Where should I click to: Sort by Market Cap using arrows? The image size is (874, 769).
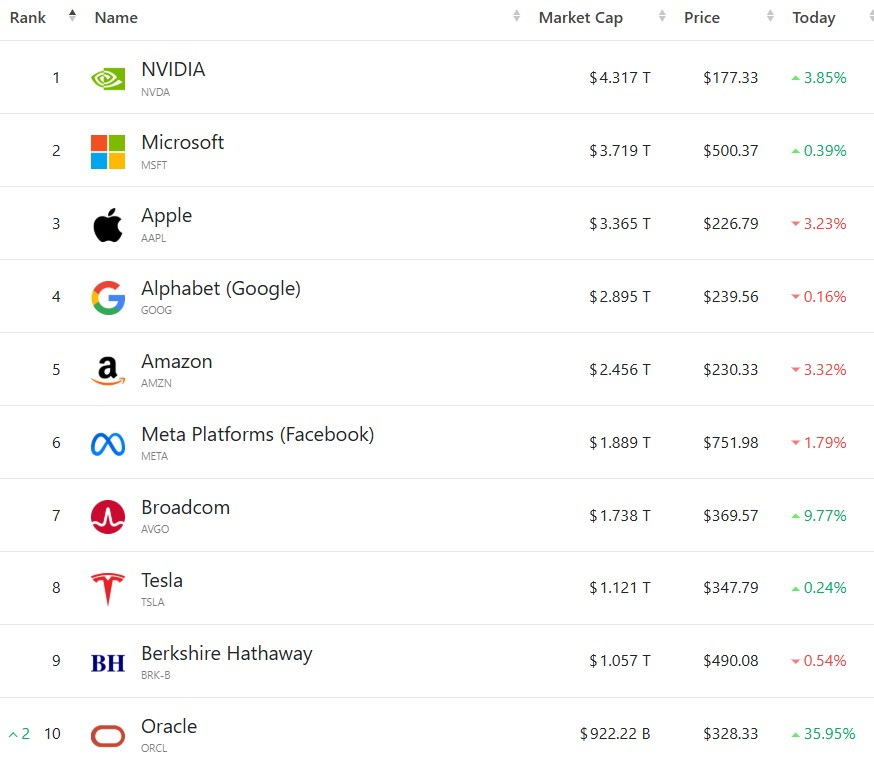(x=662, y=16)
